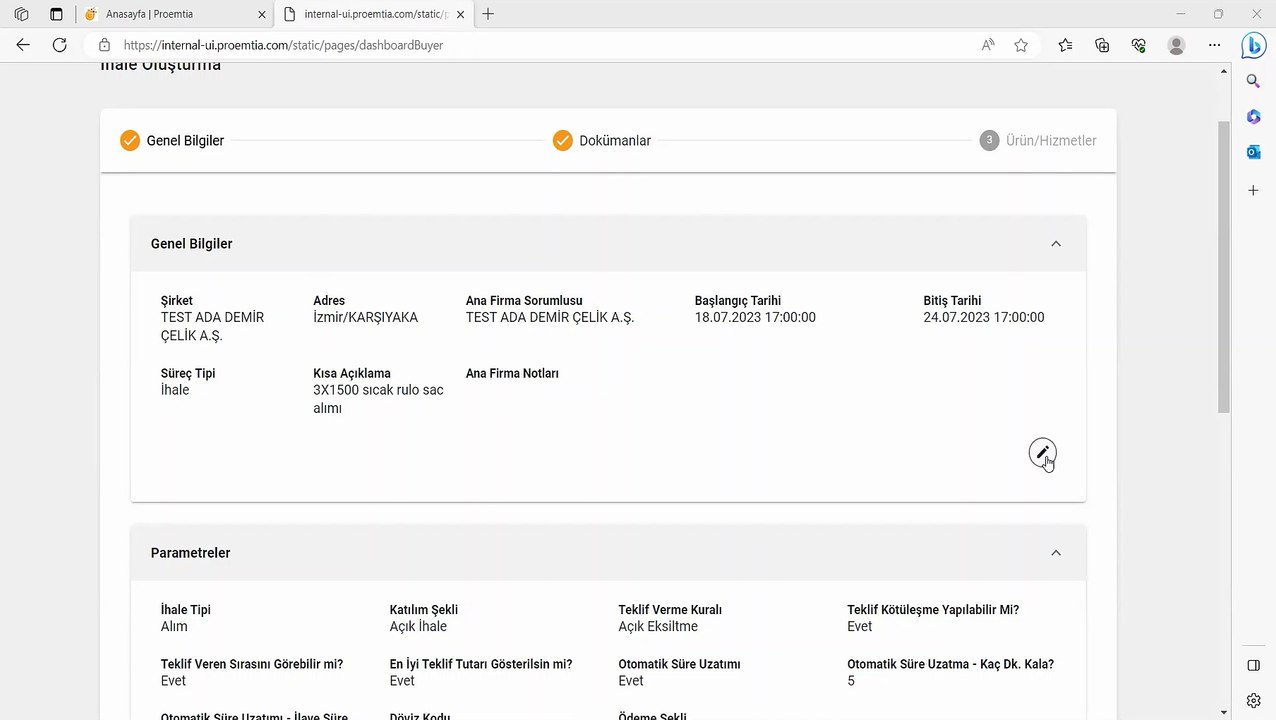Collapse the Parametreler section chevron
This screenshot has height=720, width=1276.
[1056, 553]
